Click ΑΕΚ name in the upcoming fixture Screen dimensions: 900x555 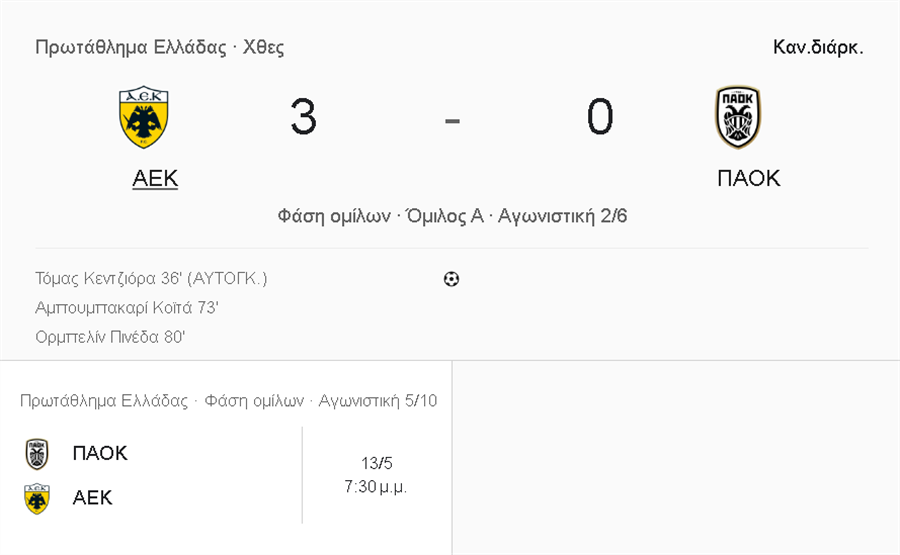pos(93,498)
